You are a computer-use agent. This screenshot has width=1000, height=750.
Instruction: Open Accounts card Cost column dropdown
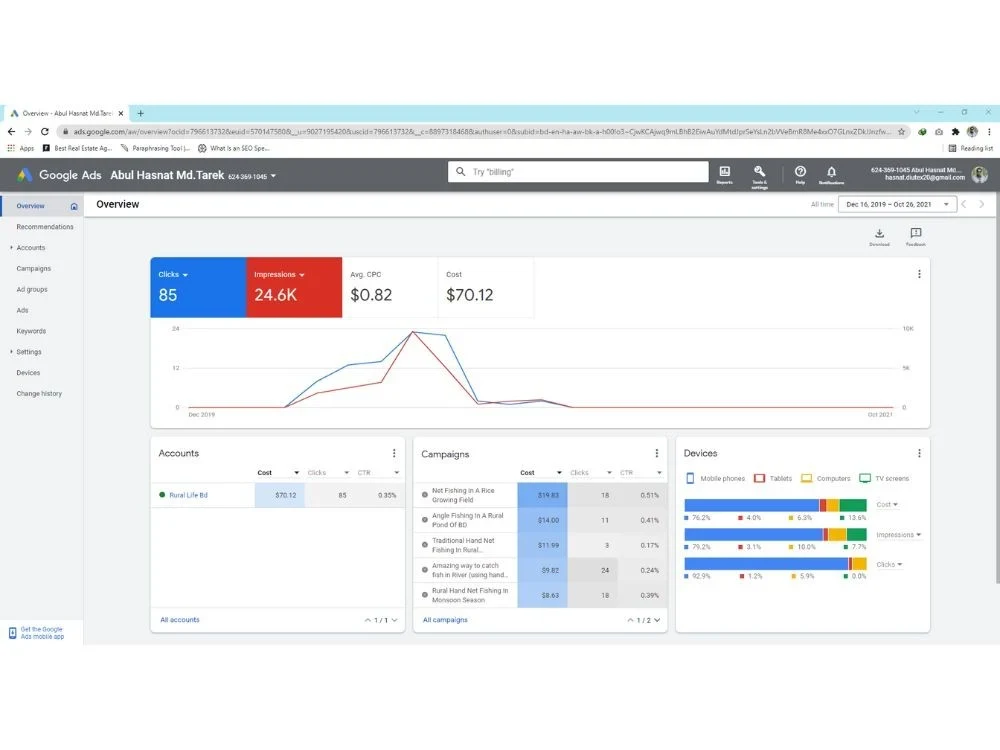[x=297, y=473]
